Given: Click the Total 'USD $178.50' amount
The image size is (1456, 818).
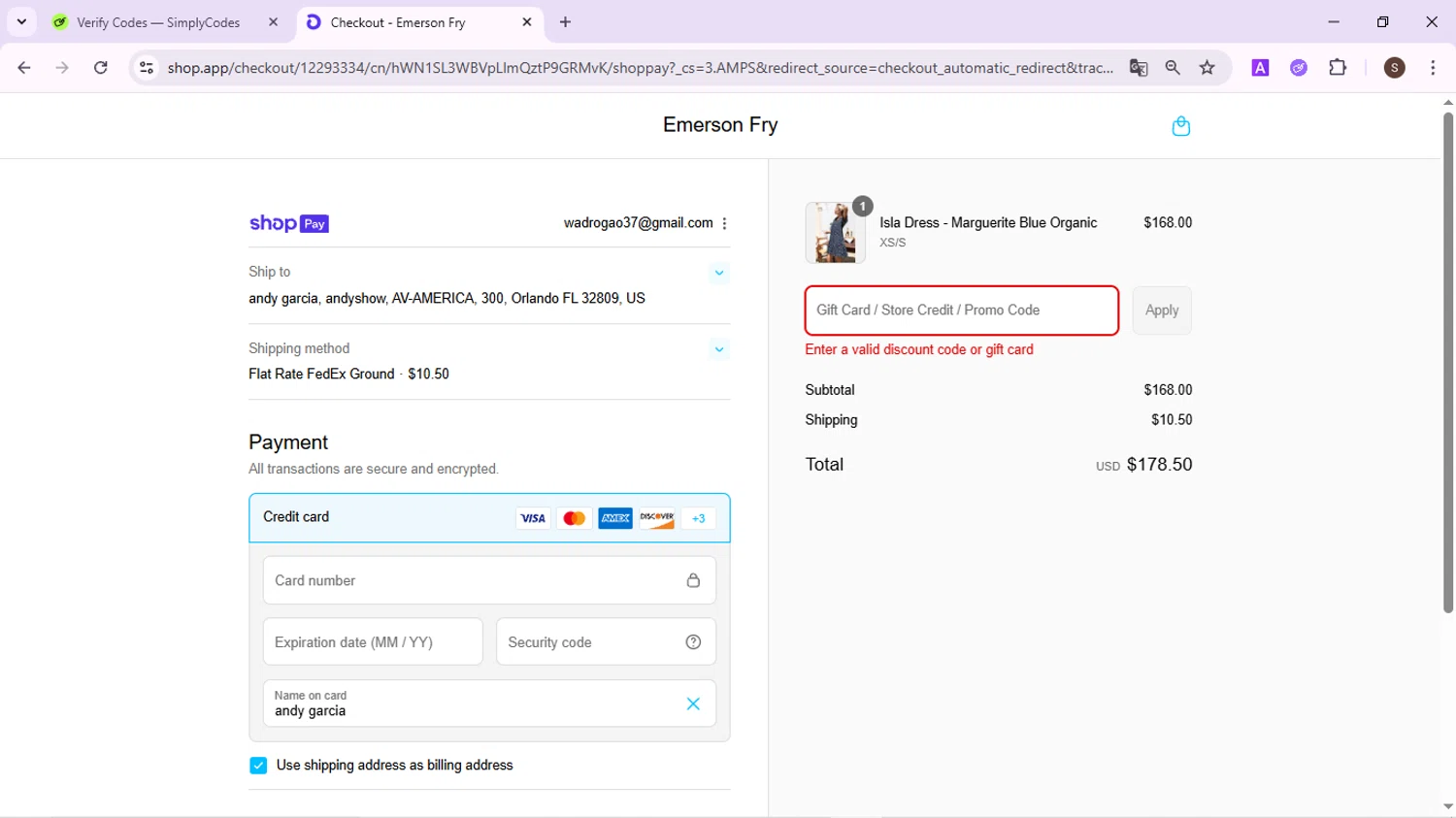Looking at the screenshot, I should coord(1144,465).
